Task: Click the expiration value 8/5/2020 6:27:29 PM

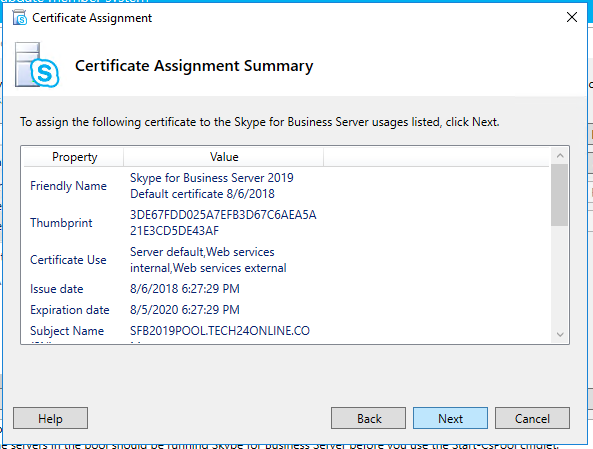Action: pos(185,310)
